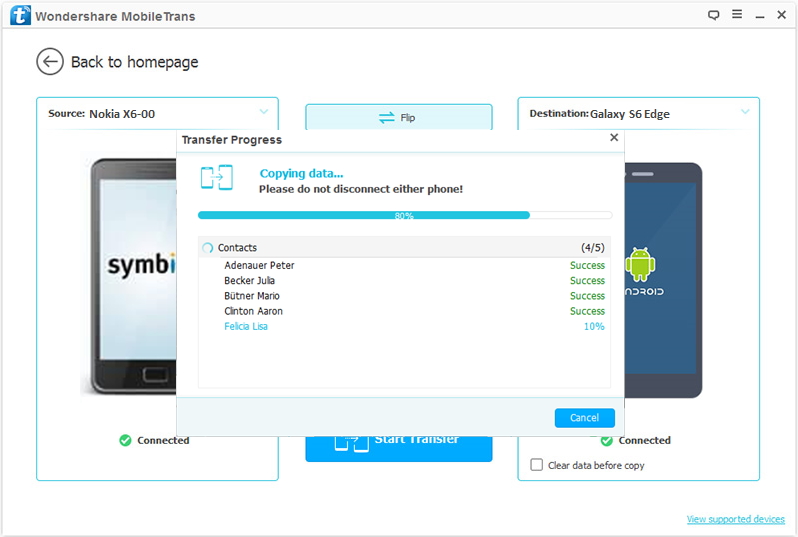Select the Clinton Aaron contact row
798x537 pixels.
pyautogui.click(x=404, y=311)
